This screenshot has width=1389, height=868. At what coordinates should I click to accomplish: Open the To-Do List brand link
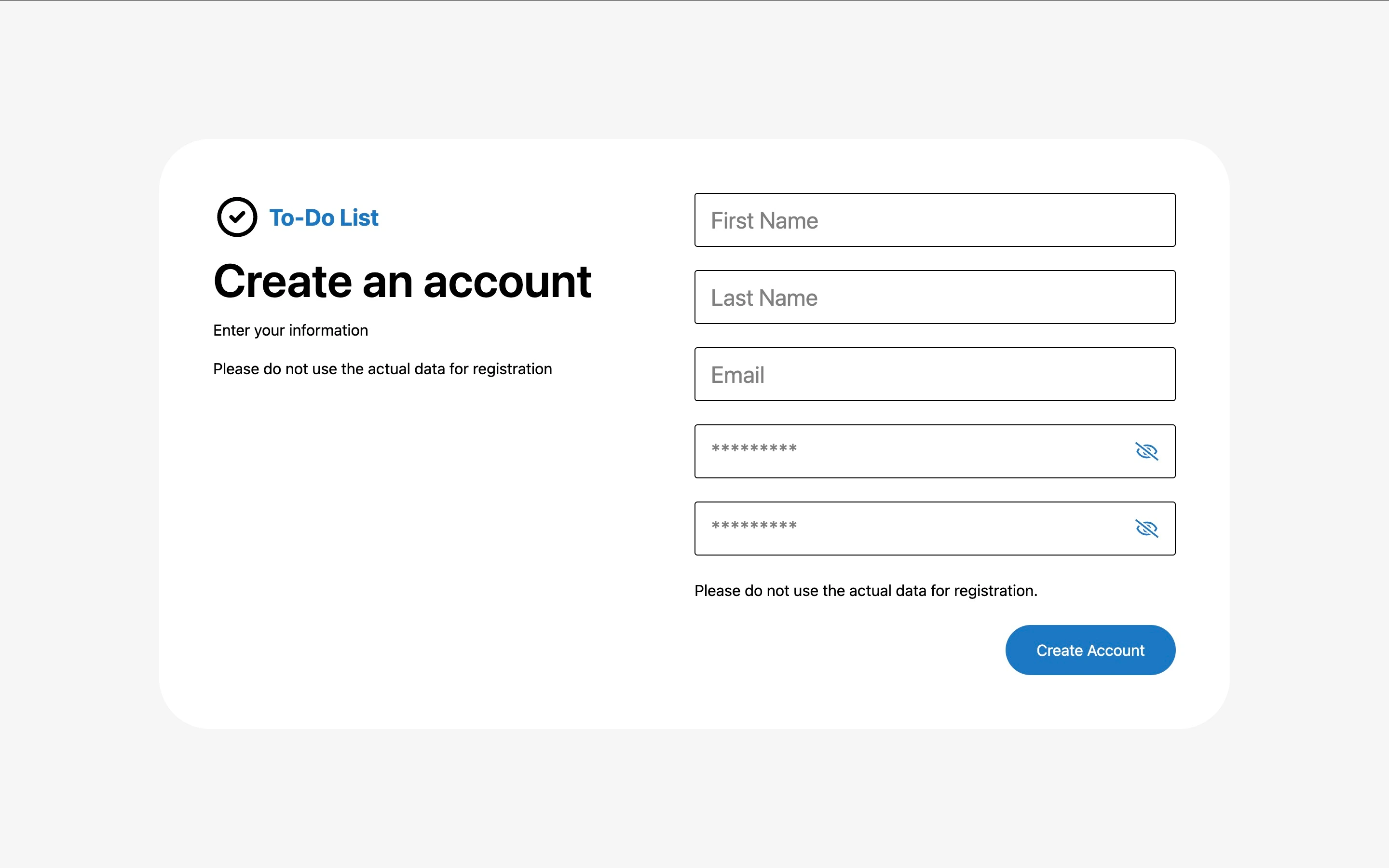click(x=324, y=217)
